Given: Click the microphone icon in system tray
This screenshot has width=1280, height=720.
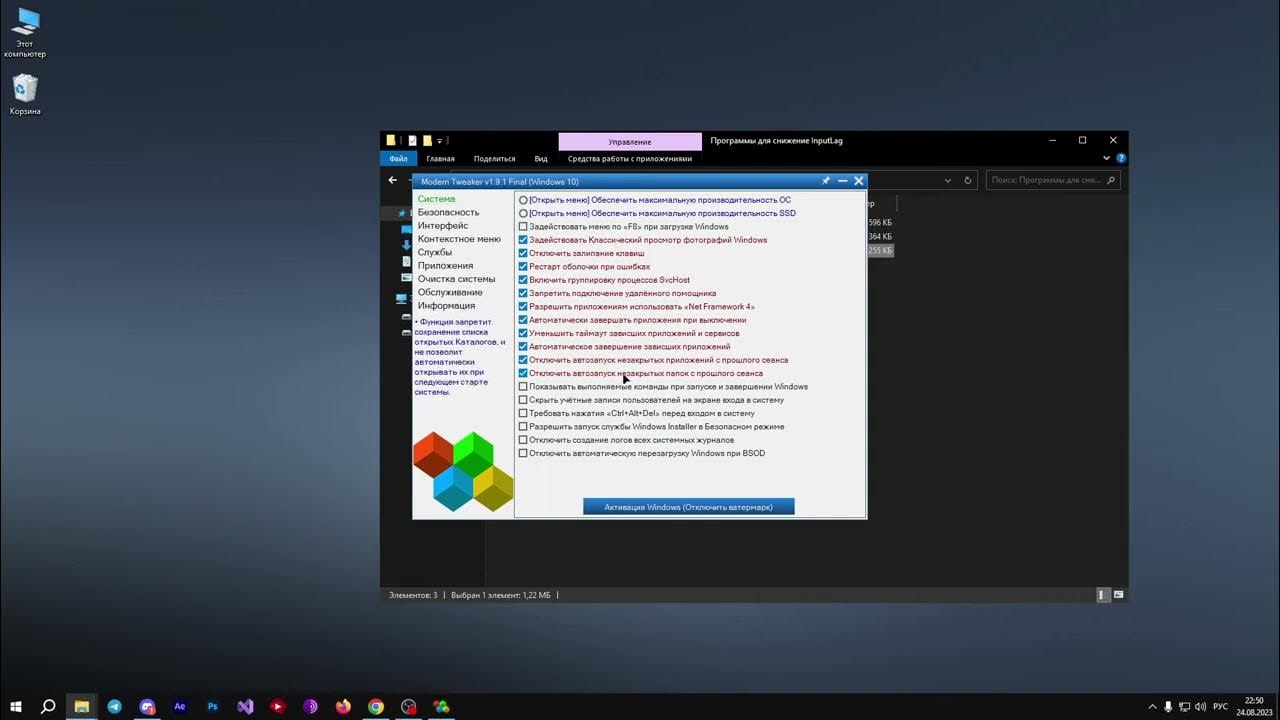Looking at the screenshot, I should pyautogui.click(x=1168, y=706).
